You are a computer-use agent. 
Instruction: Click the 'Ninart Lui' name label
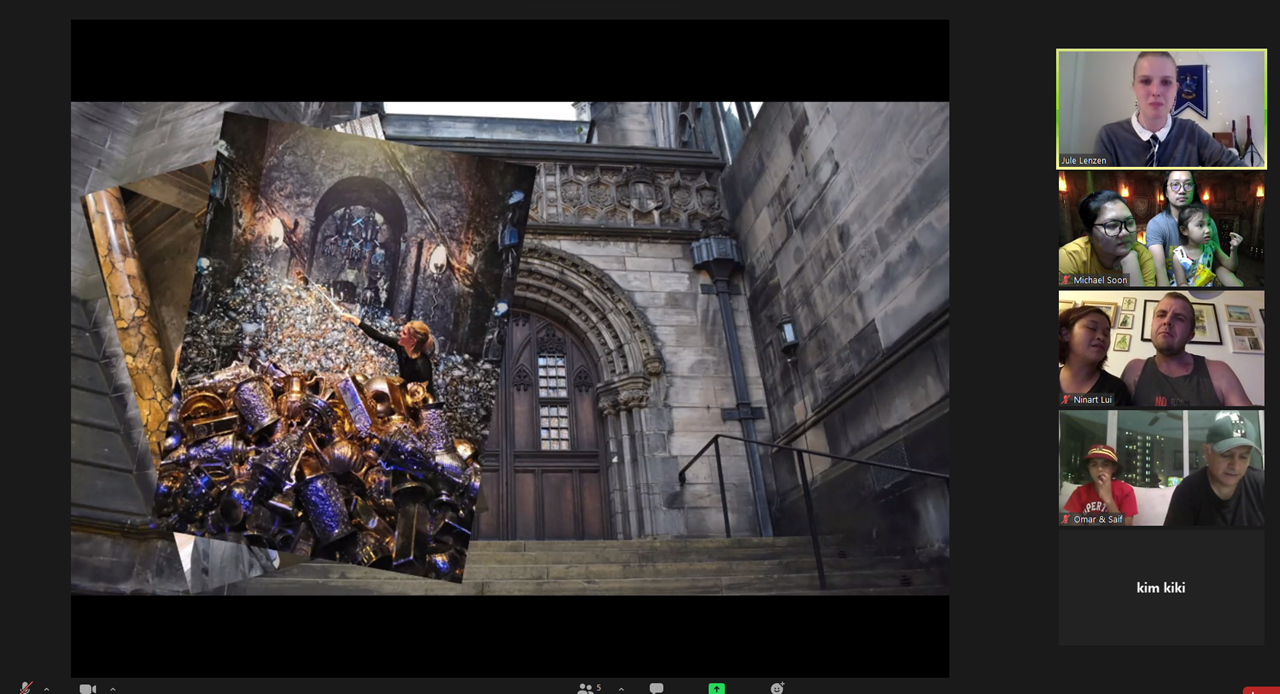tap(1093, 399)
